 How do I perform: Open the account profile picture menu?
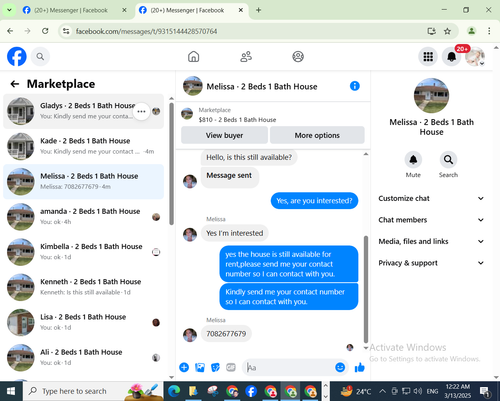tap(475, 57)
